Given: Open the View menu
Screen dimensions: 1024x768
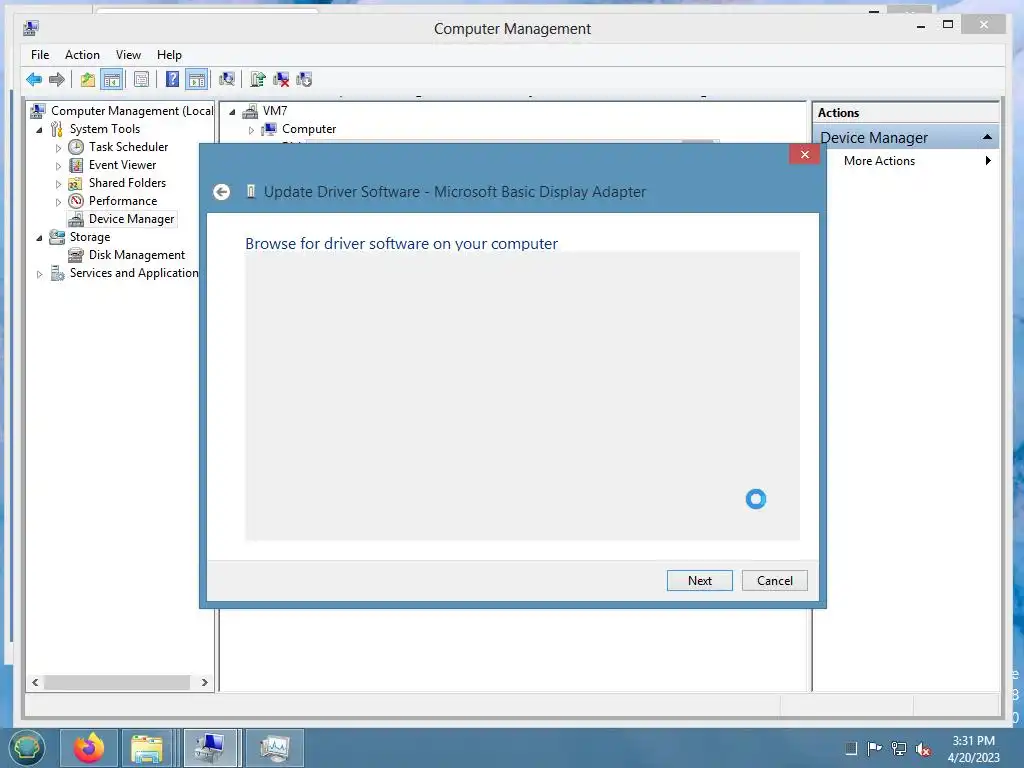Looking at the screenshot, I should 128,55.
